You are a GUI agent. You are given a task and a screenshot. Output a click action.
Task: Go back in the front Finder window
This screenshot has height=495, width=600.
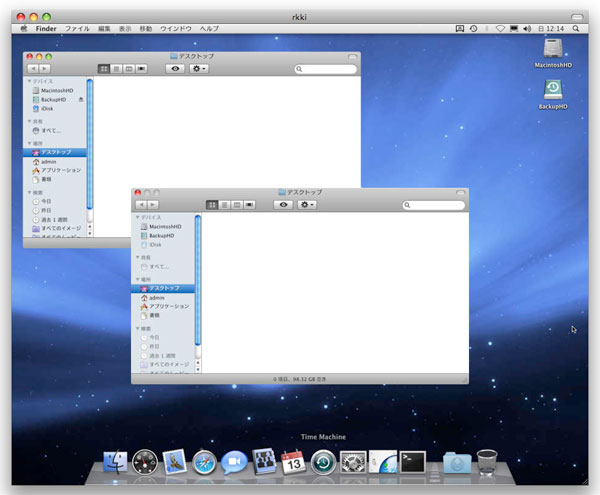pos(141,205)
